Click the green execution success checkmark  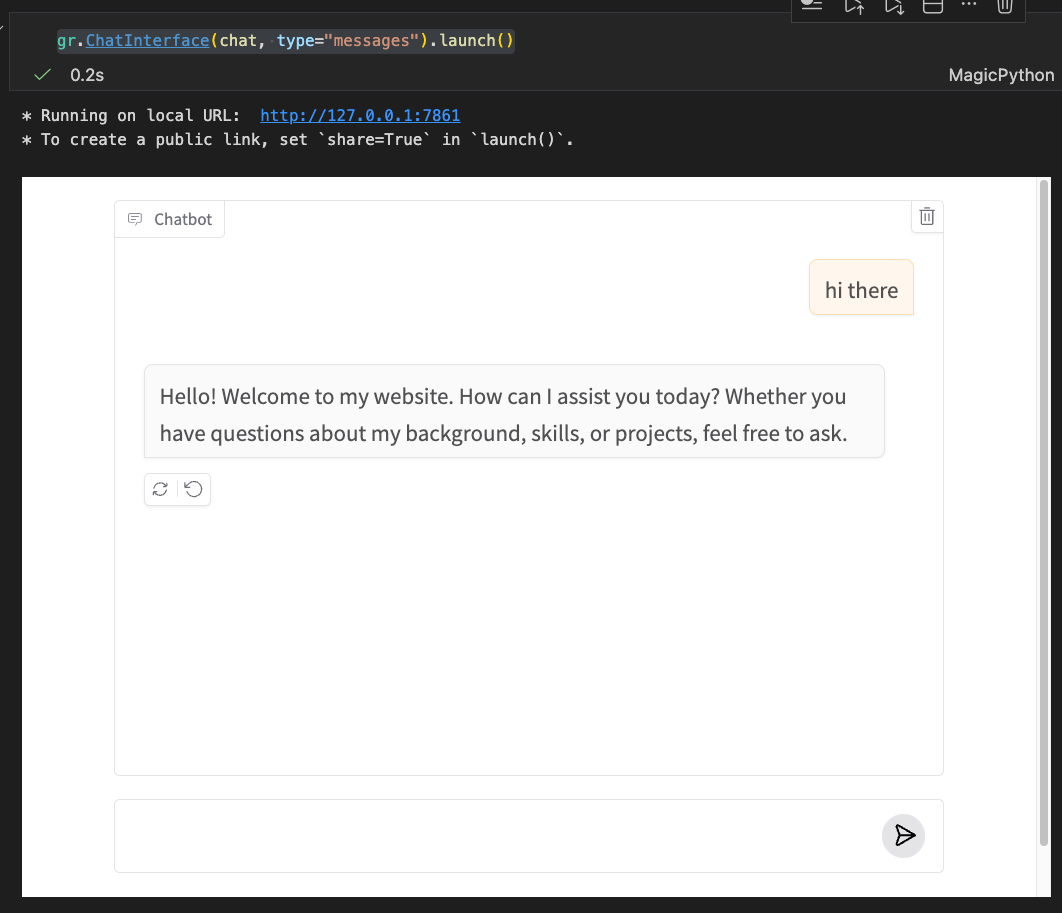(42, 75)
